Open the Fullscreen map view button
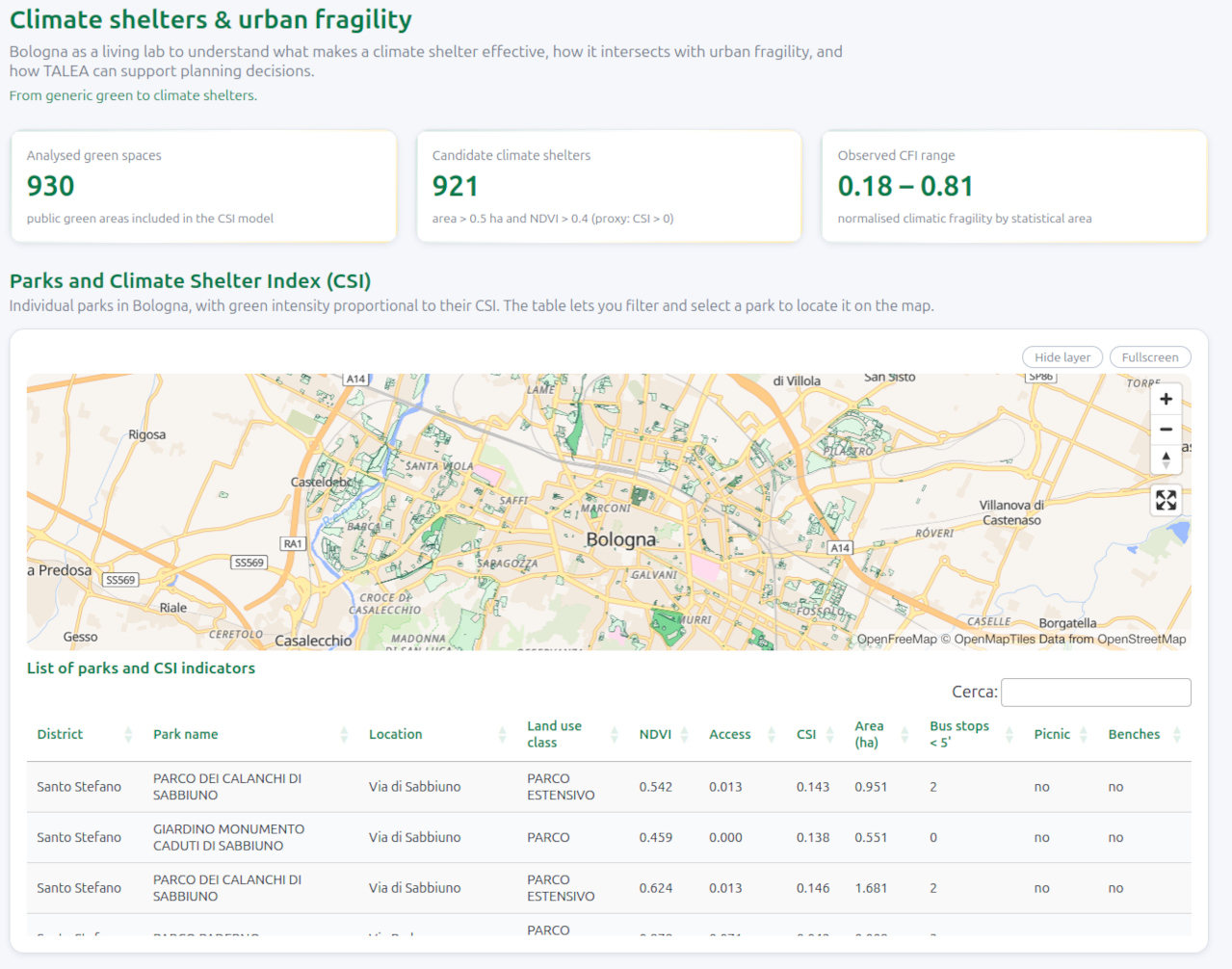Viewport: 1232px width, 969px height. pyautogui.click(x=1149, y=357)
